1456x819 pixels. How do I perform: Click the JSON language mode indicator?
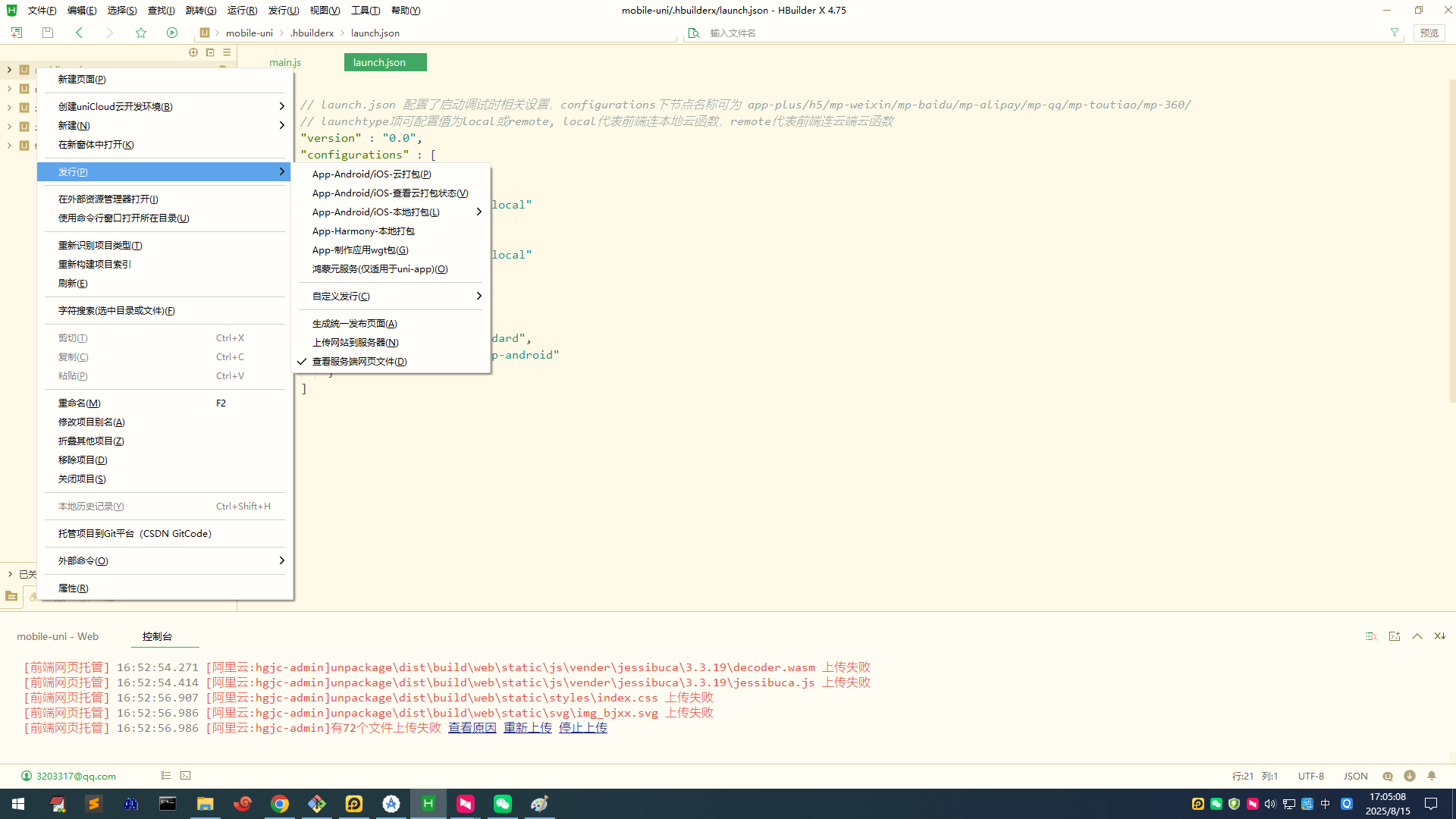point(1356,776)
